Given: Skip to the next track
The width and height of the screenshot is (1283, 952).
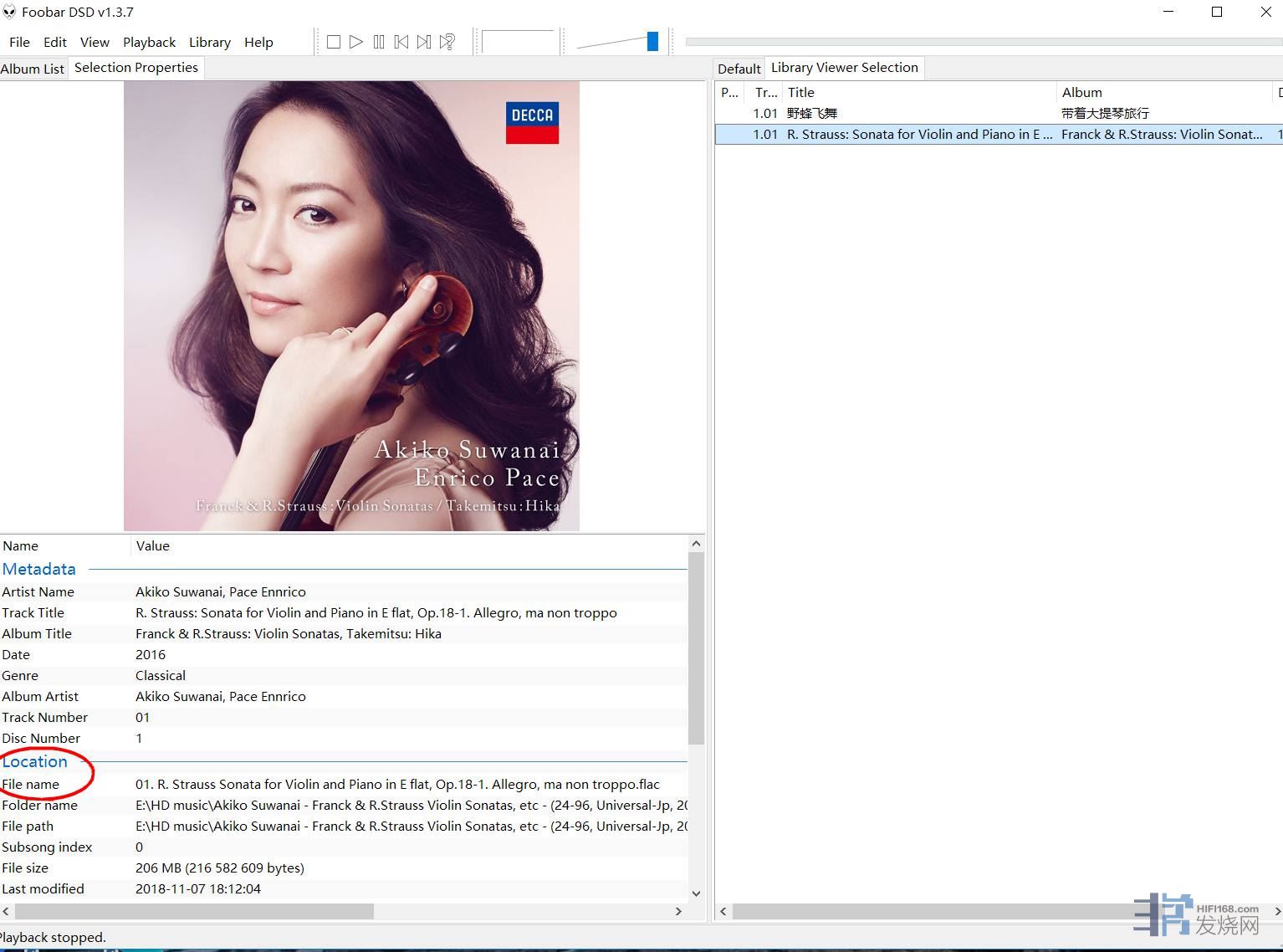Looking at the screenshot, I should coord(424,42).
